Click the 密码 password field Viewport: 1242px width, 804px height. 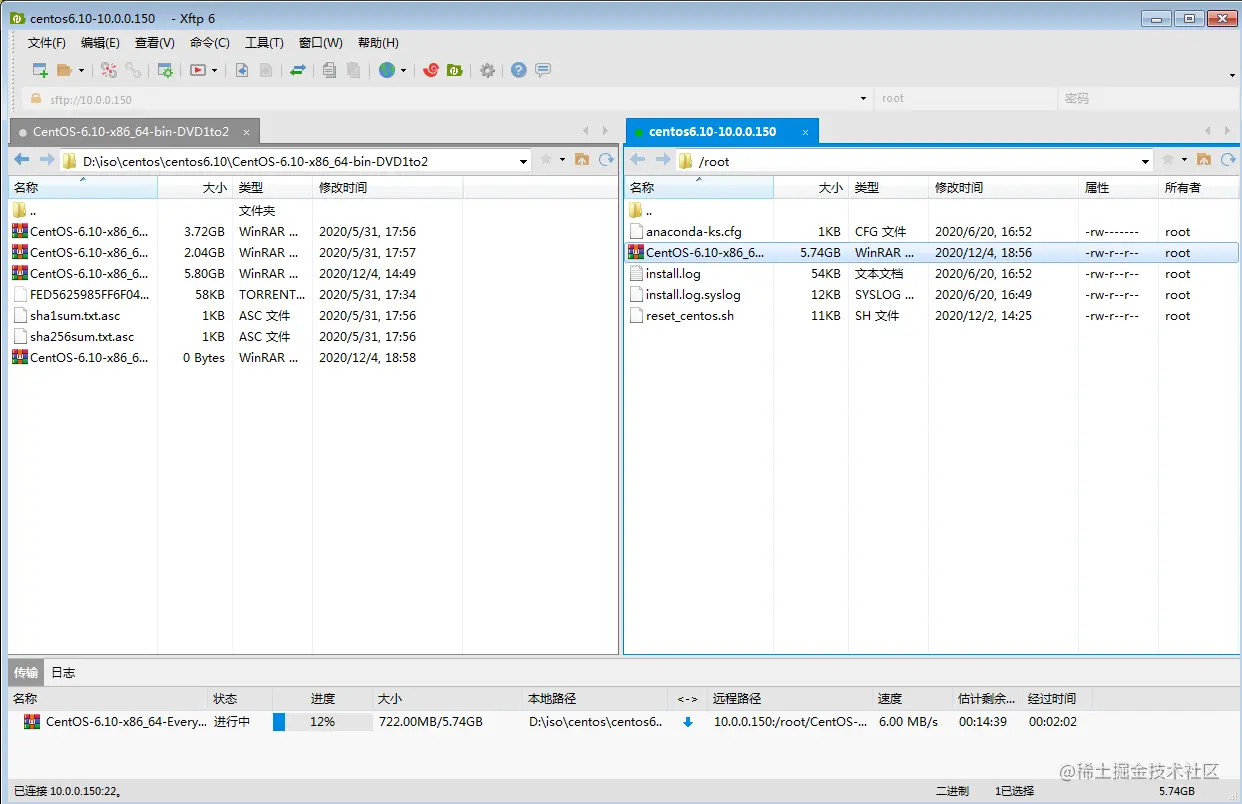click(1147, 99)
